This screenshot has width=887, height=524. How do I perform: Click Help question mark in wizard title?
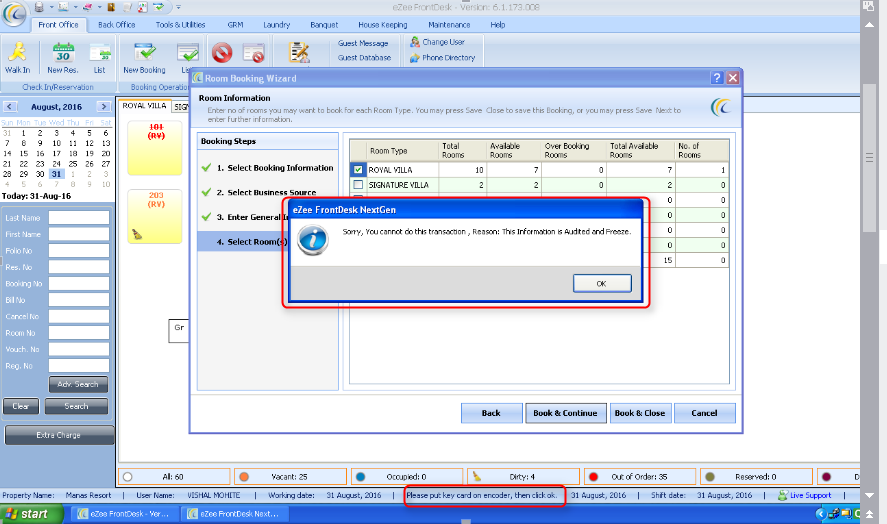coord(717,78)
